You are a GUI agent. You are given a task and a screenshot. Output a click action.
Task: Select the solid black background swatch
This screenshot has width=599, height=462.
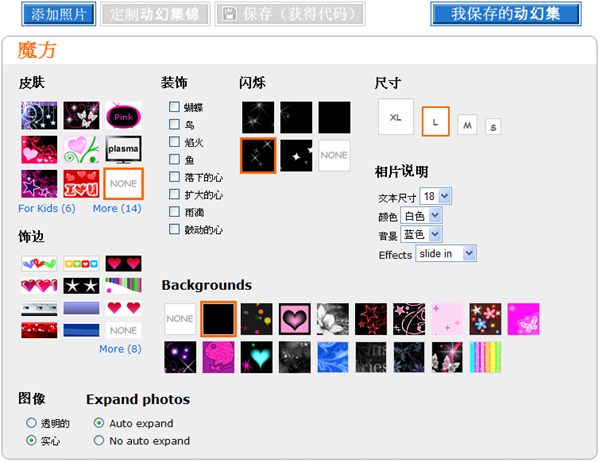pyautogui.click(x=219, y=319)
